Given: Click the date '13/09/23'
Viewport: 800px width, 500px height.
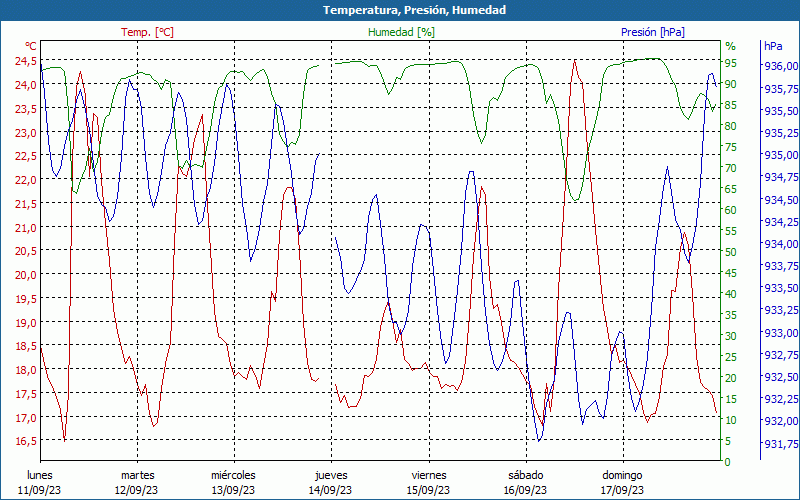Looking at the screenshot, I should (233, 490).
